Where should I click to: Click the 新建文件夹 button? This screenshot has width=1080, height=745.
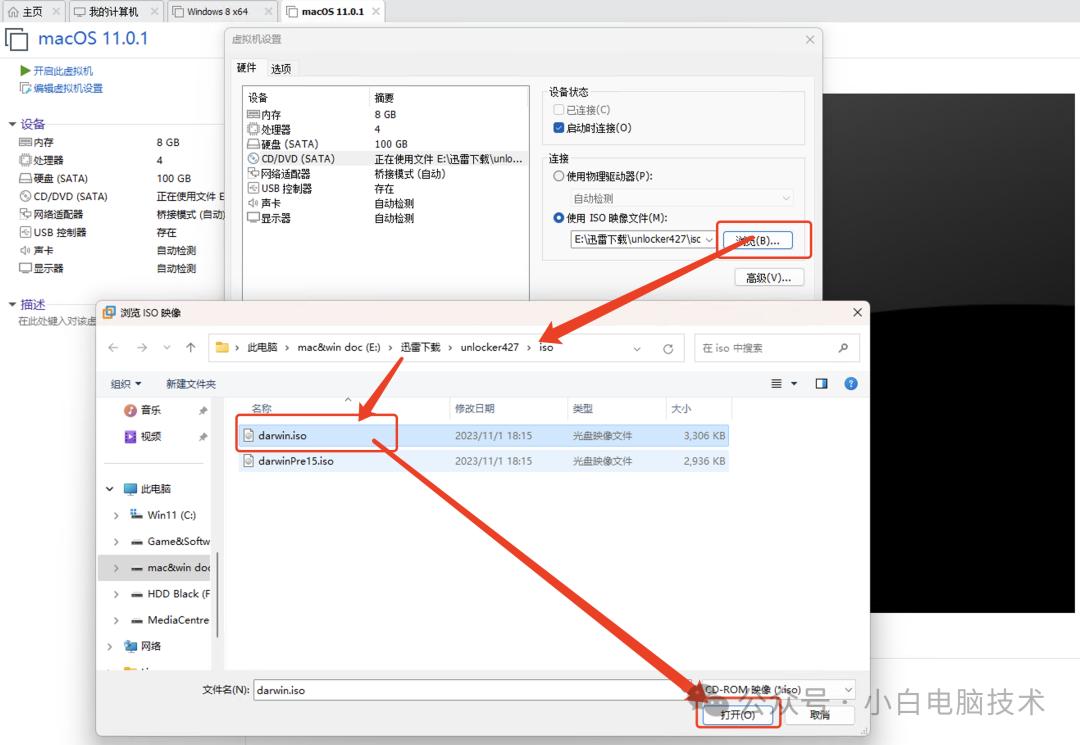(191, 383)
